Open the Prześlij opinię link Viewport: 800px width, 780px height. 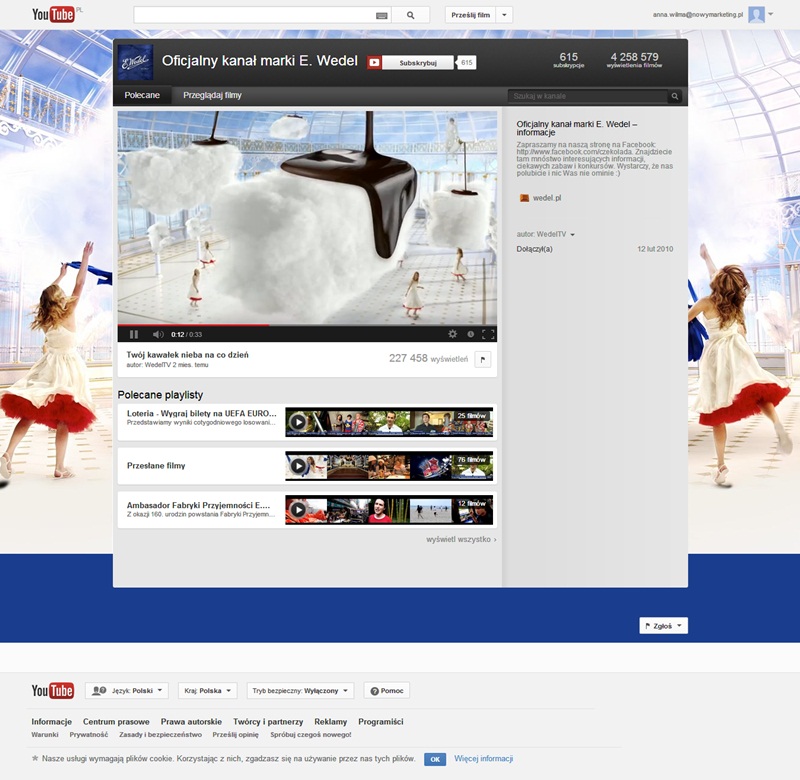[x=236, y=735]
